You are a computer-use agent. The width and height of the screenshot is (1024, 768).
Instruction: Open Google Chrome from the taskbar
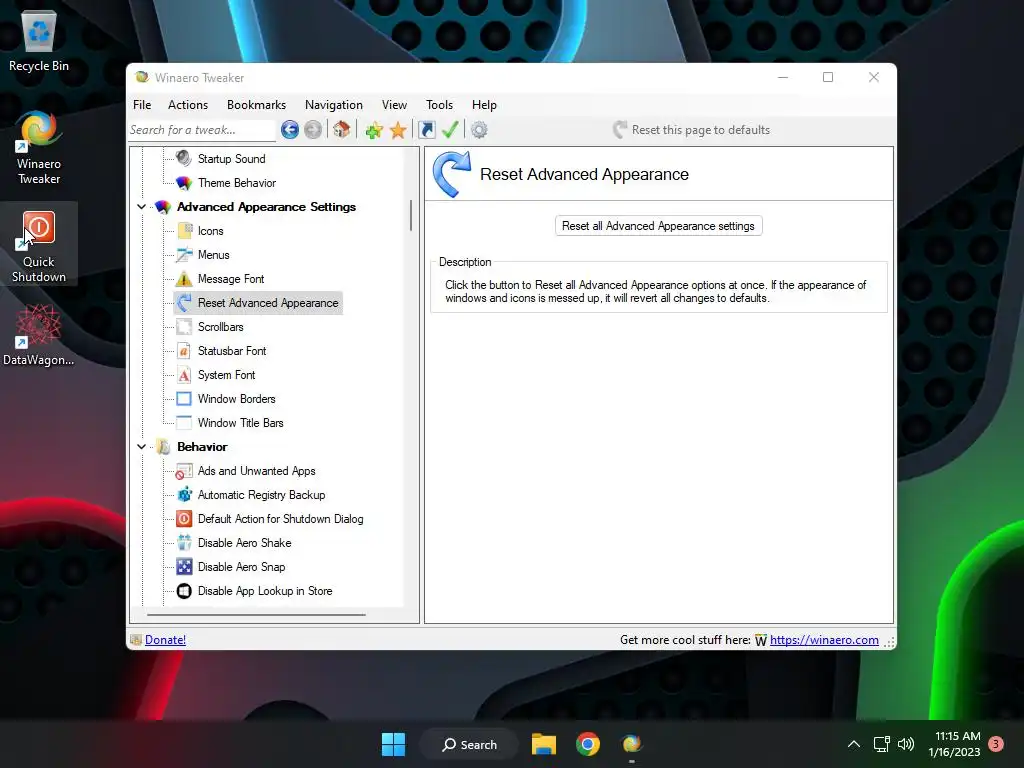coord(588,744)
